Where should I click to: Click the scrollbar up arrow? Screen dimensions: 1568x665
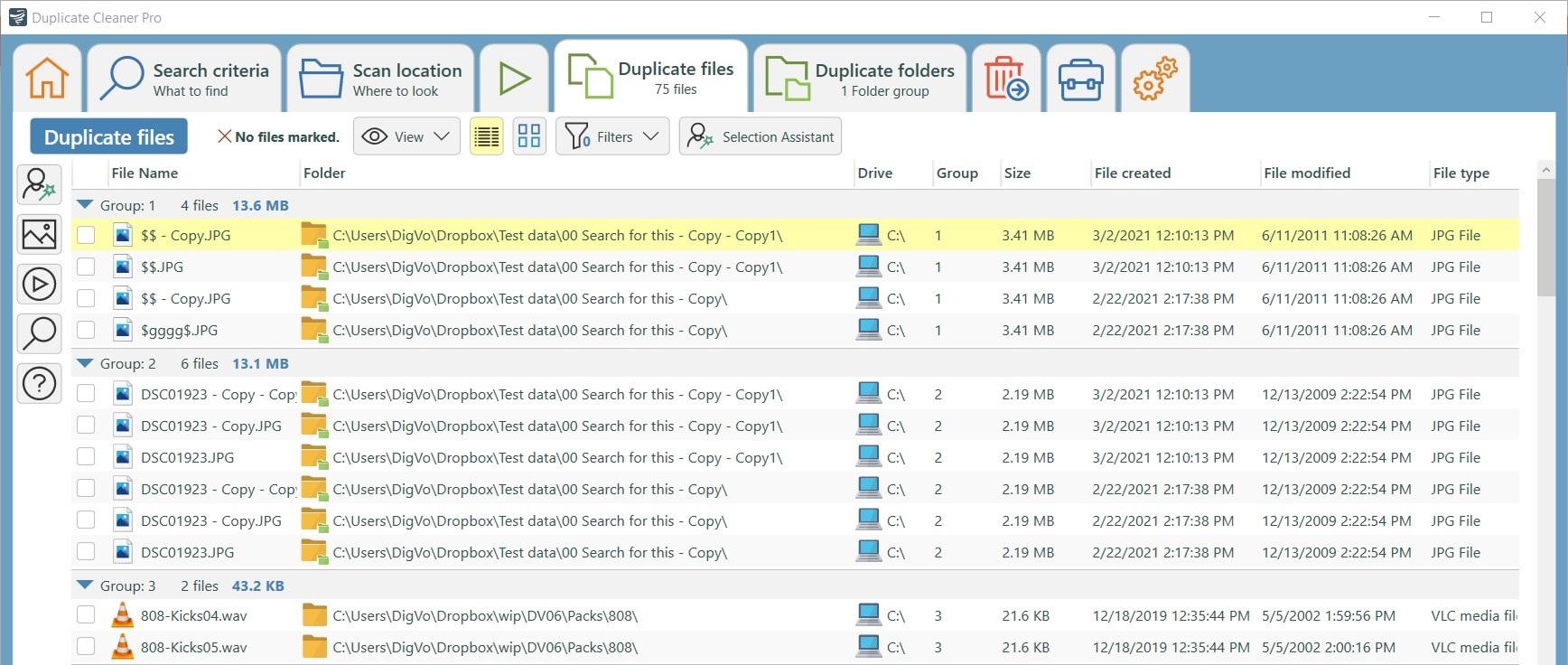(1545, 170)
